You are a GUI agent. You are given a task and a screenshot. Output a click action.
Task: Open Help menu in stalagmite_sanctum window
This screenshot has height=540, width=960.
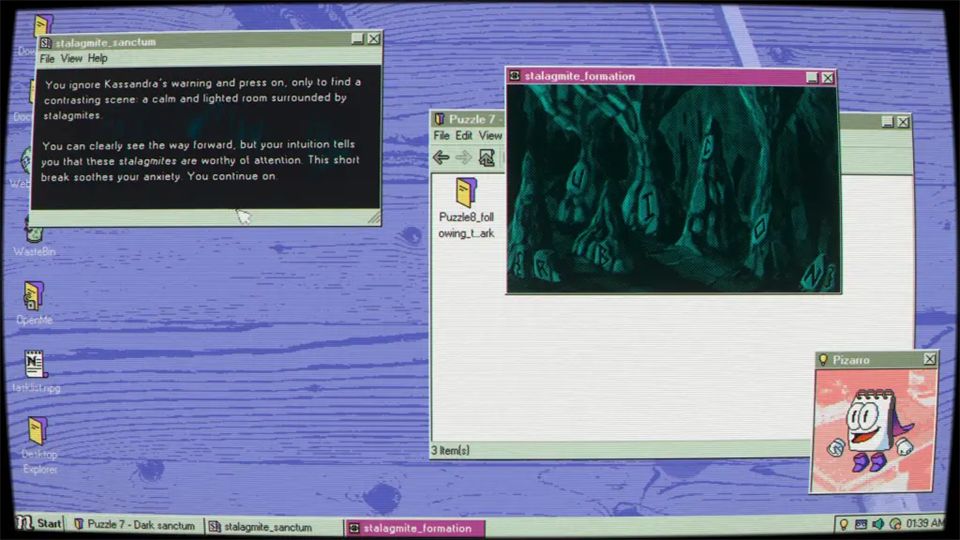coord(97,59)
